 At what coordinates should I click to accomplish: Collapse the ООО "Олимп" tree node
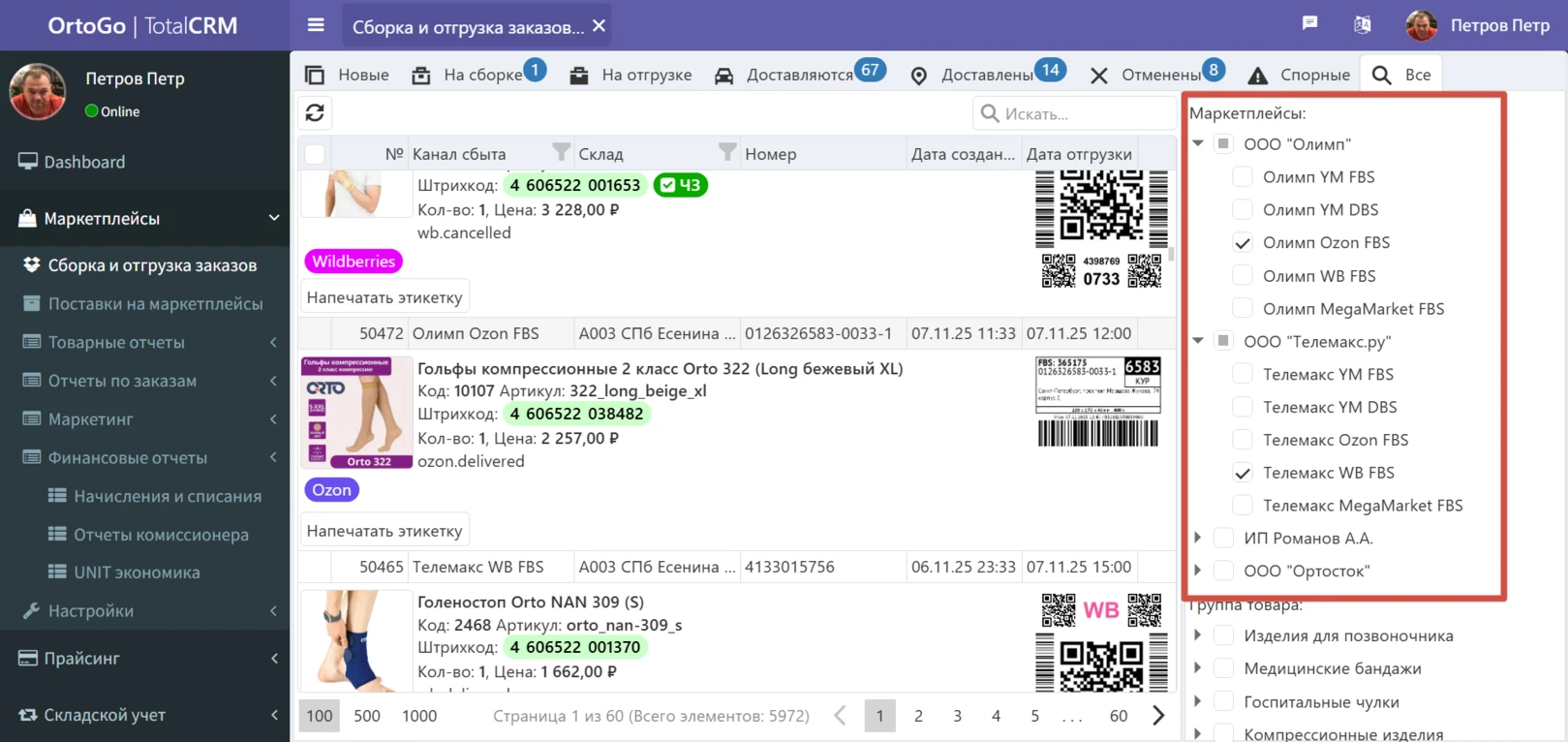click(1198, 143)
